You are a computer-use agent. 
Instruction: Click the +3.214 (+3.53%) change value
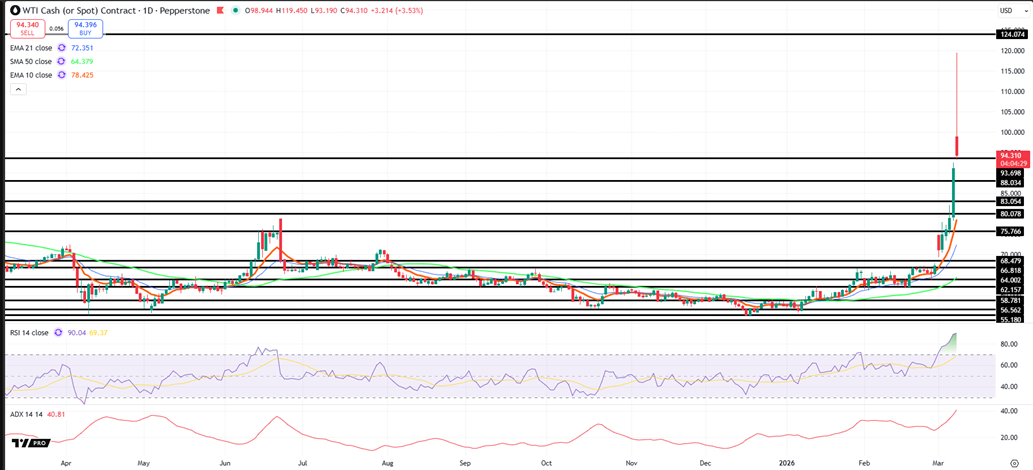[x=397, y=11]
